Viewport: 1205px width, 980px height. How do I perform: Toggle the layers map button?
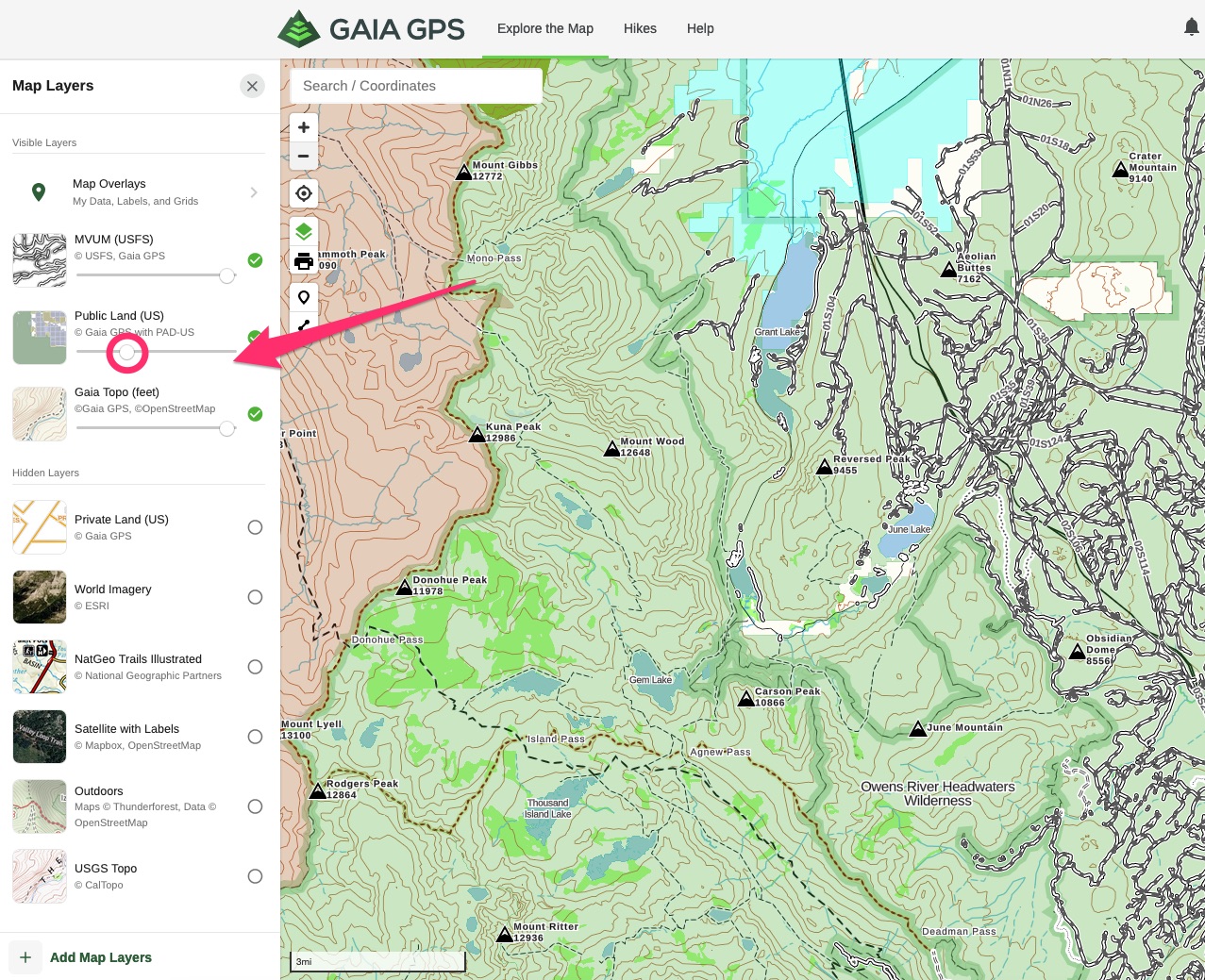click(304, 231)
